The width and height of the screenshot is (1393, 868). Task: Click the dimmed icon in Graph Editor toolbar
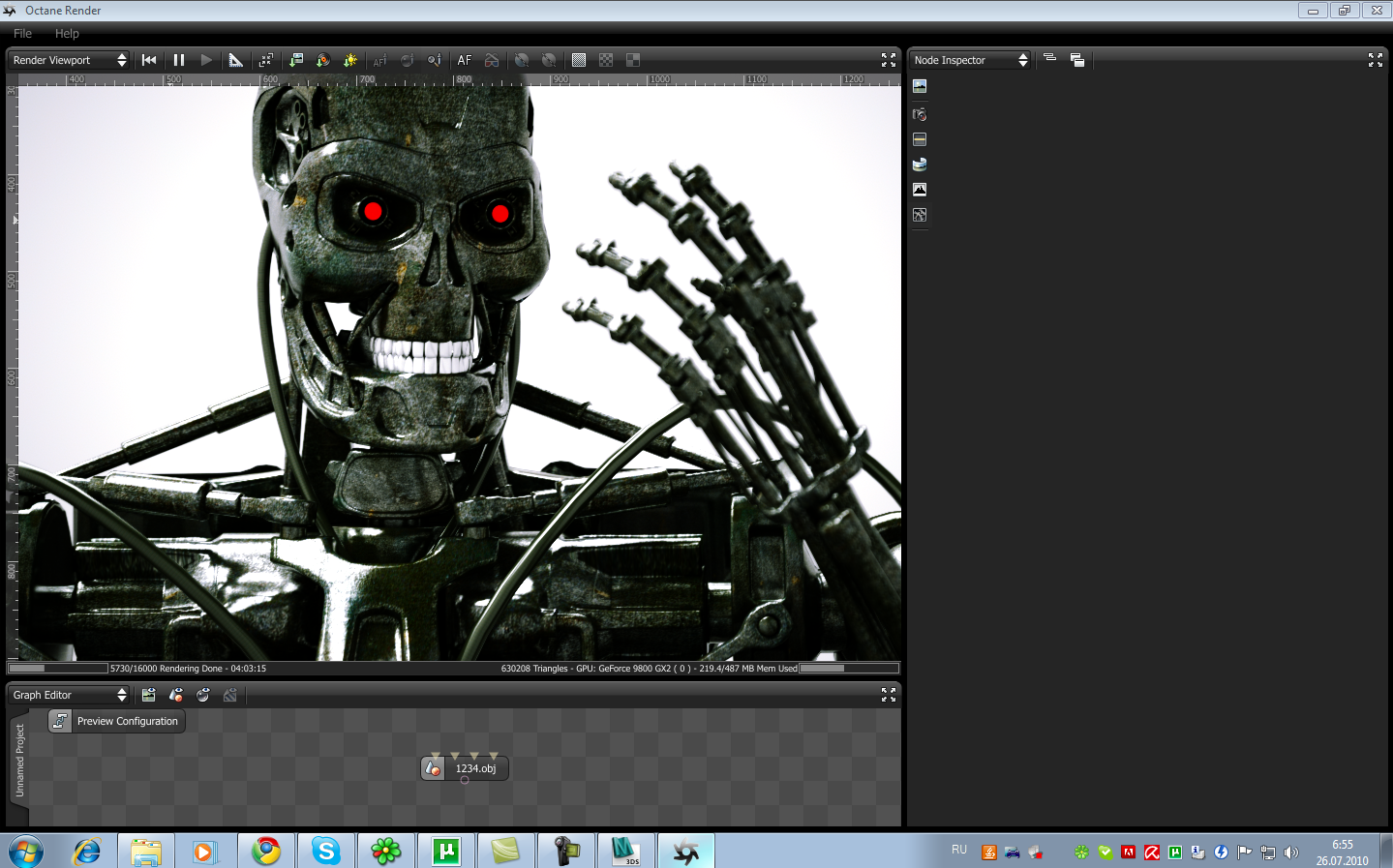tap(230, 695)
